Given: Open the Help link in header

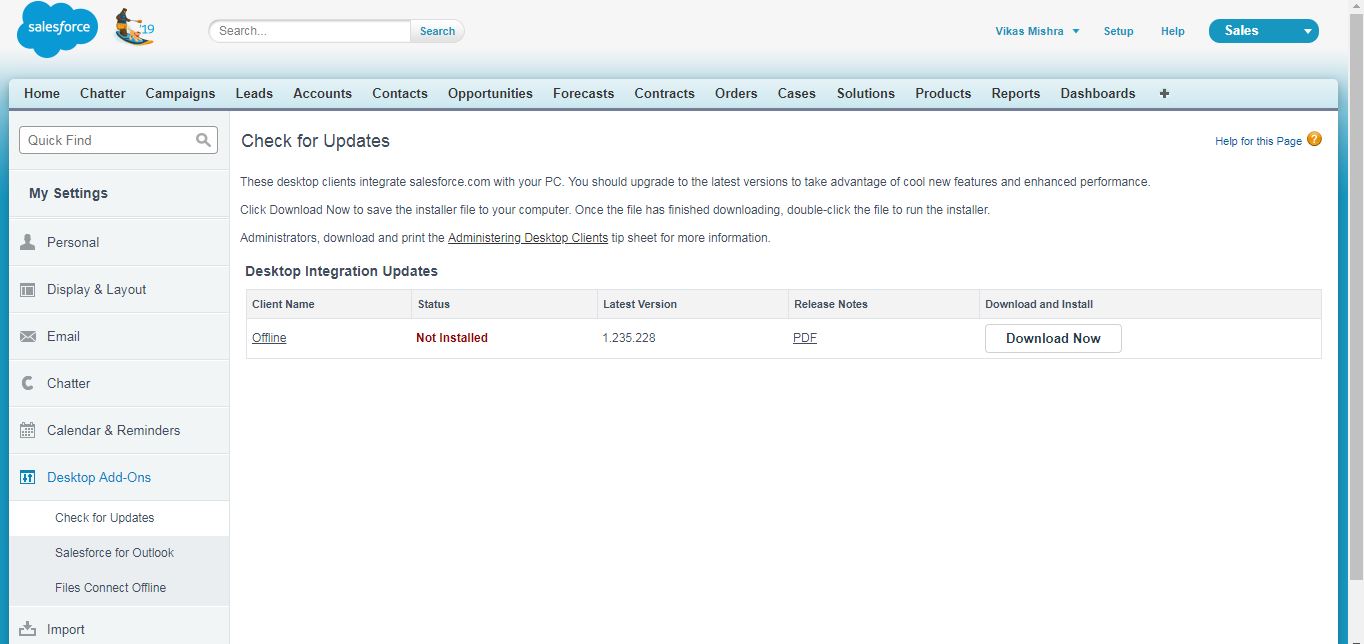Looking at the screenshot, I should click(1173, 31).
